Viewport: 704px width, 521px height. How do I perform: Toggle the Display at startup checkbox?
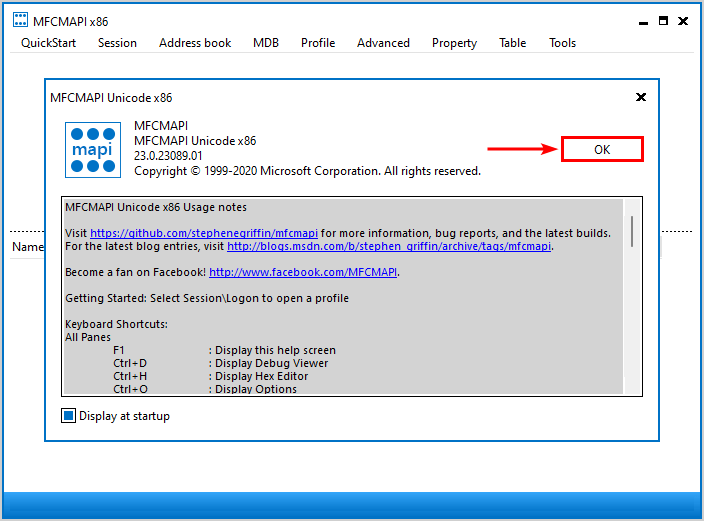[68, 416]
